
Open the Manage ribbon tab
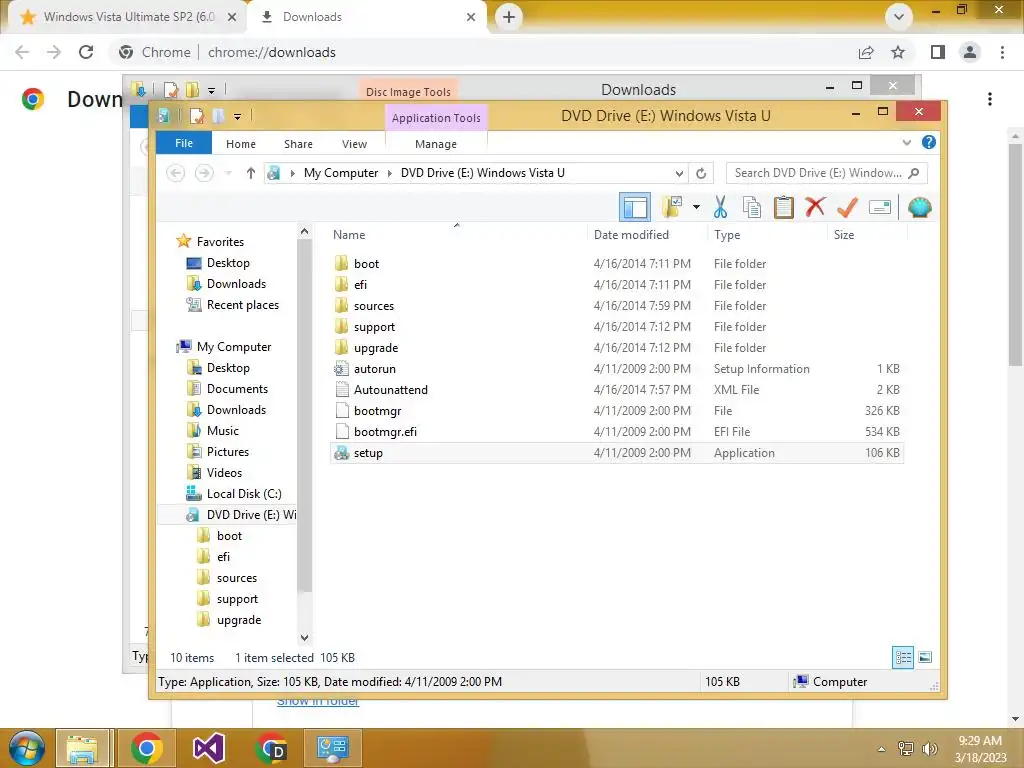pos(436,144)
